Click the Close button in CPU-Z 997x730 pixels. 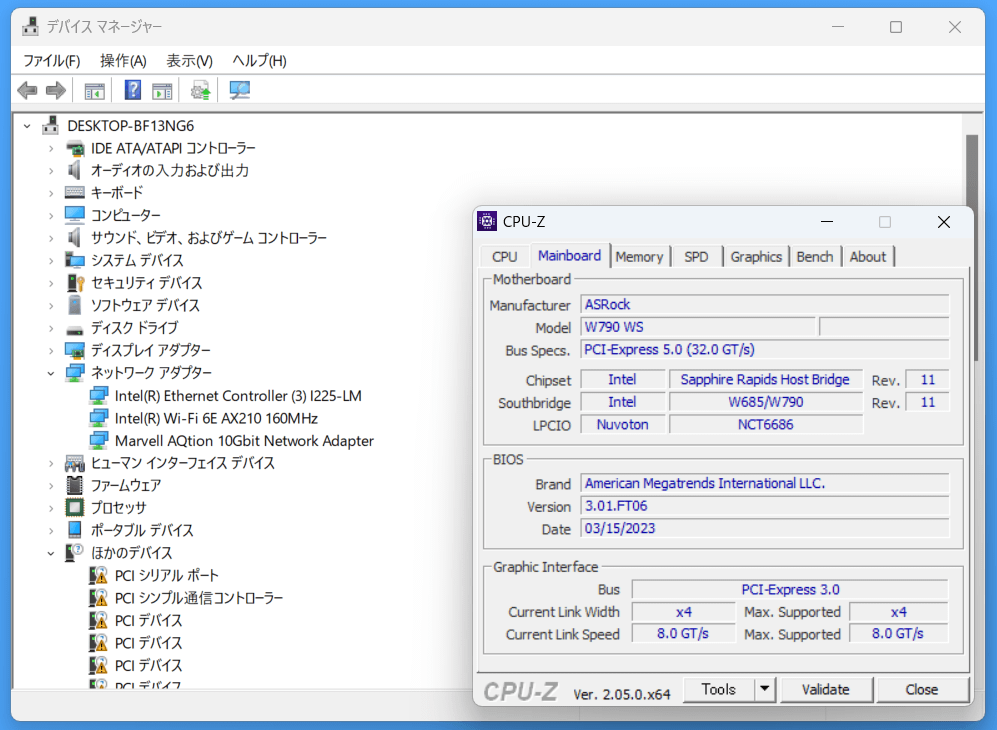click(922, 689)
